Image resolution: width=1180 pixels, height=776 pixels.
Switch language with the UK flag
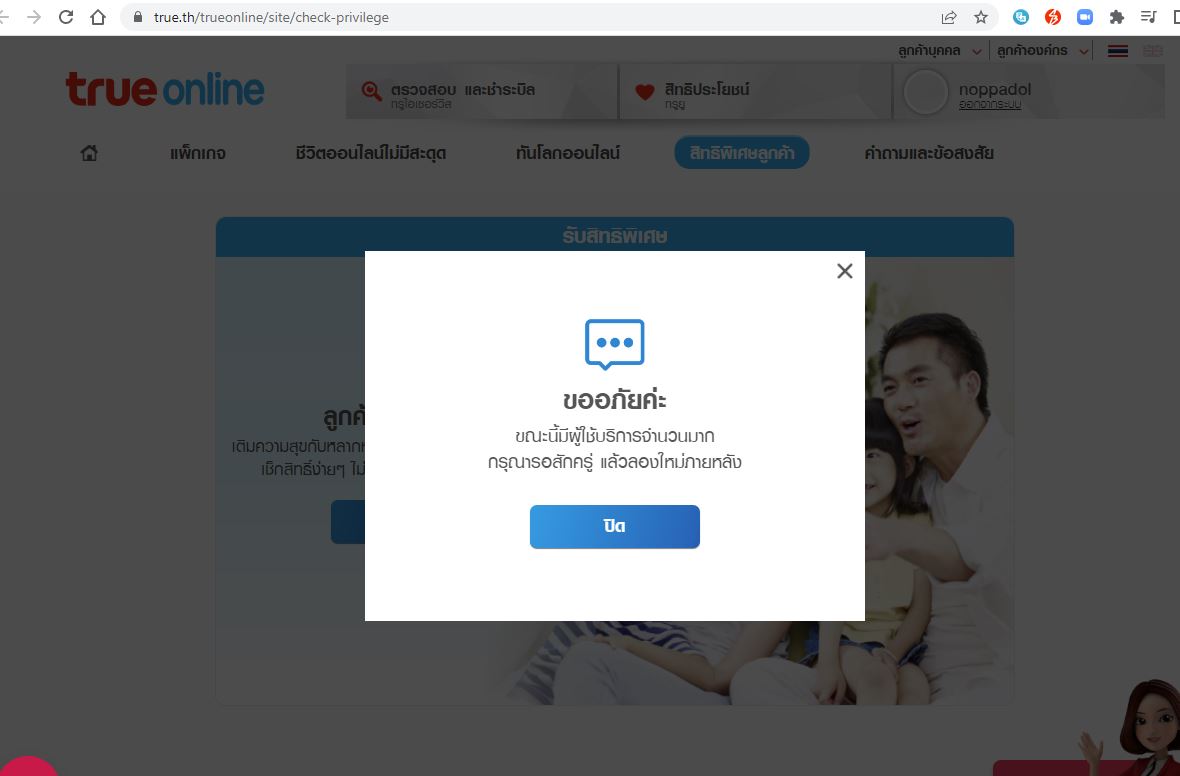(1152, 51)
